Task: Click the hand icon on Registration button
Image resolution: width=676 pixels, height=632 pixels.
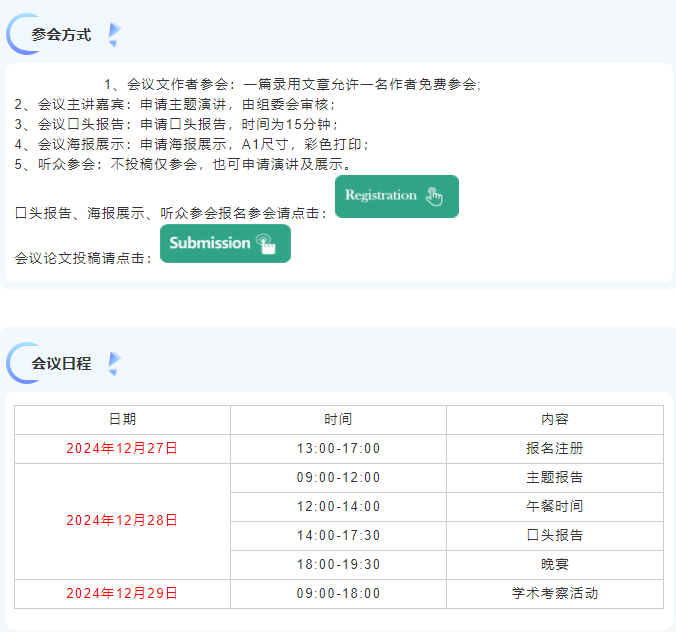Action: tap(434, 197)
